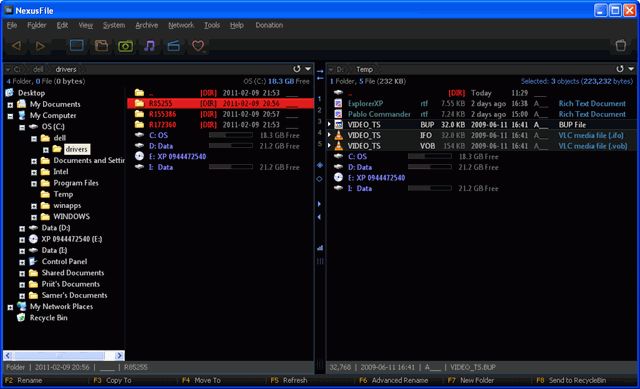
Task: Click the right-pointing arrow in center divider
Action: pyautogui.click(x=319, y=204)
